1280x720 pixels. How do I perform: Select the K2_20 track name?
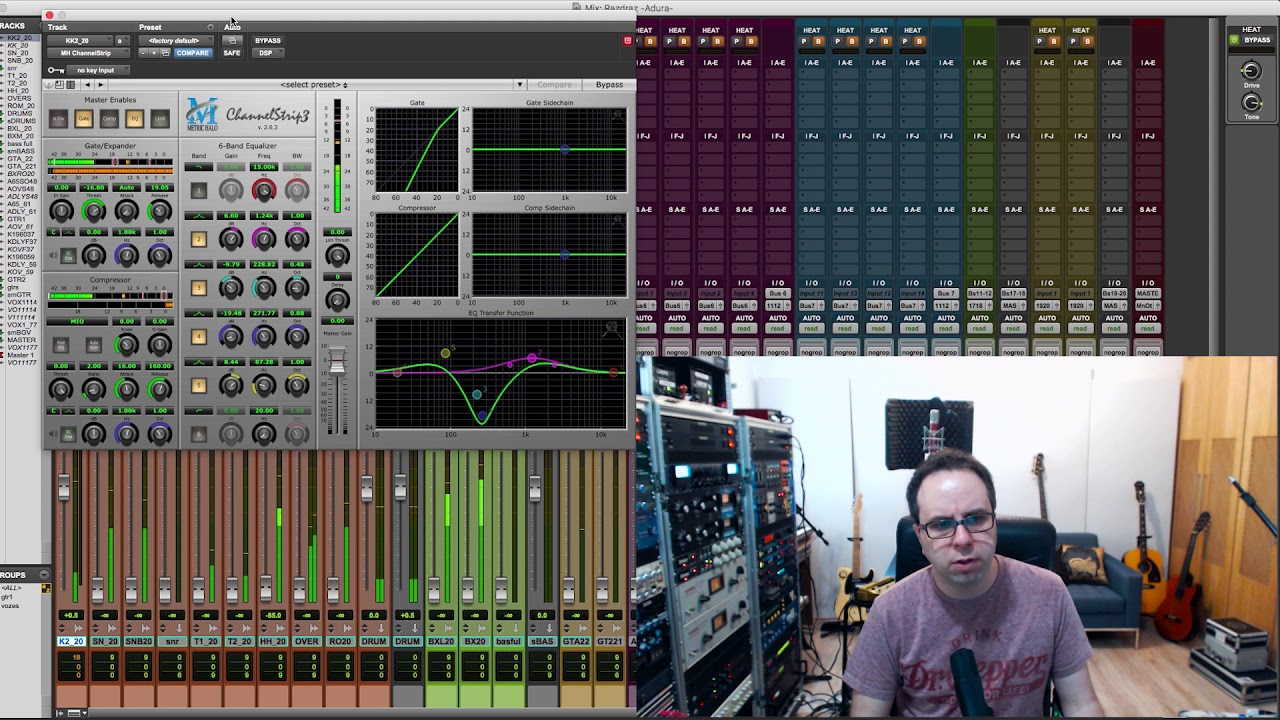click(x=71, y=642)
